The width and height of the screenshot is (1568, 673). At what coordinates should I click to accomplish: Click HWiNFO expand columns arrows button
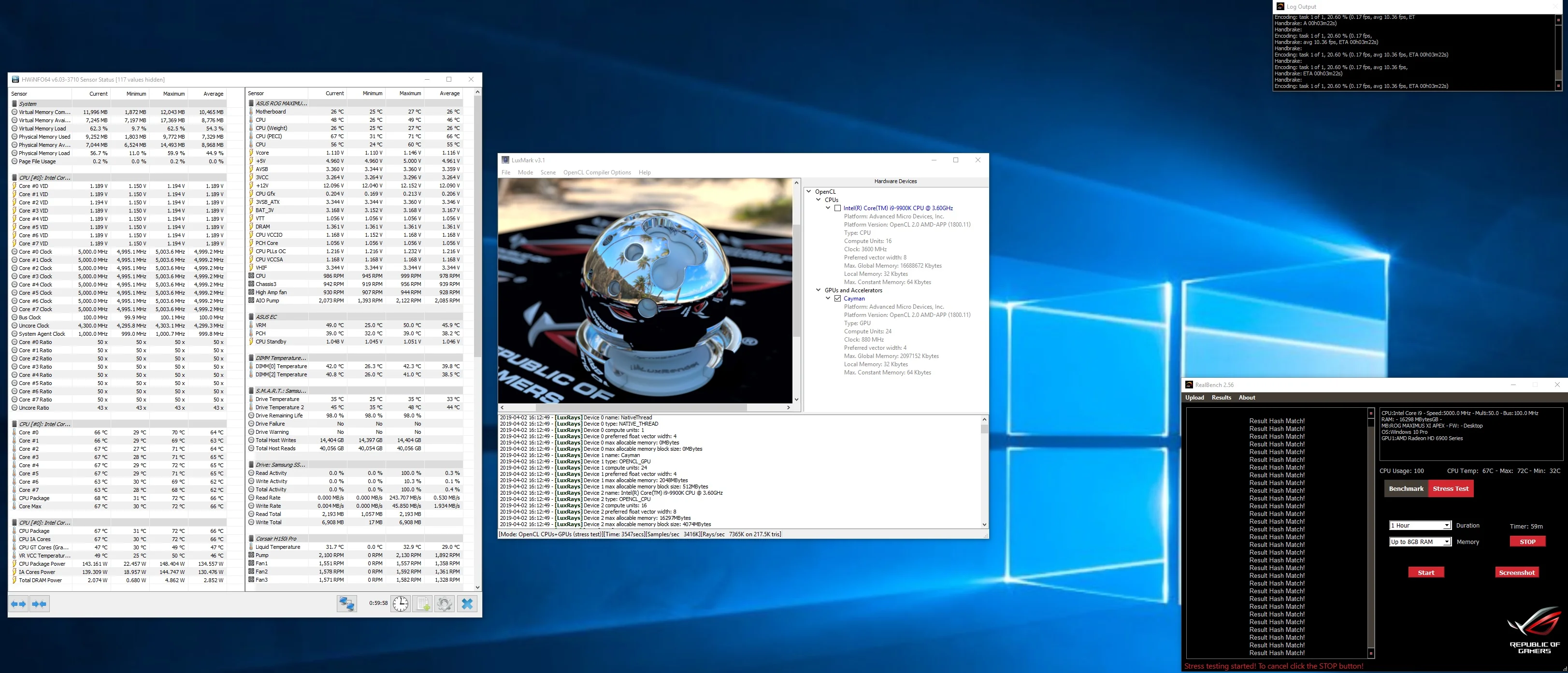click(x=19, y=603)
